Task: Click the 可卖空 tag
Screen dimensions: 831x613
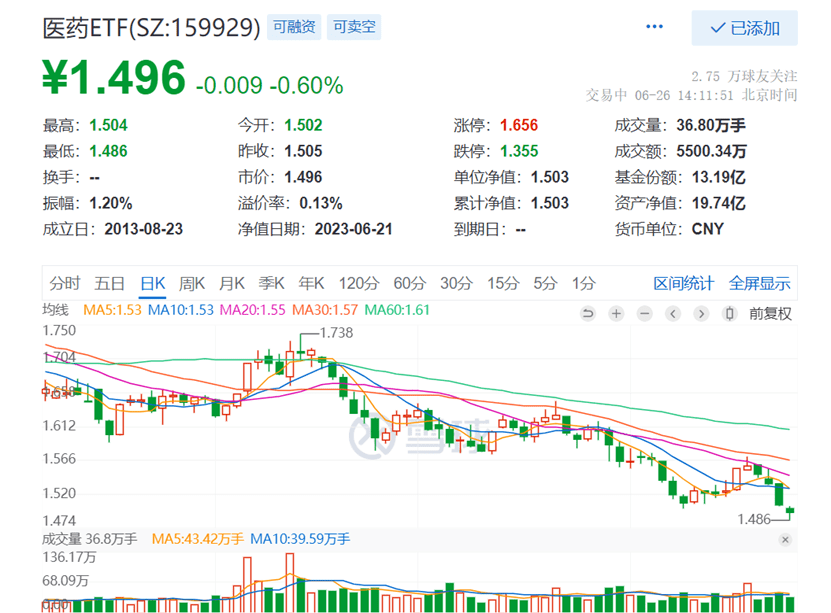Action: click(354, 27)
